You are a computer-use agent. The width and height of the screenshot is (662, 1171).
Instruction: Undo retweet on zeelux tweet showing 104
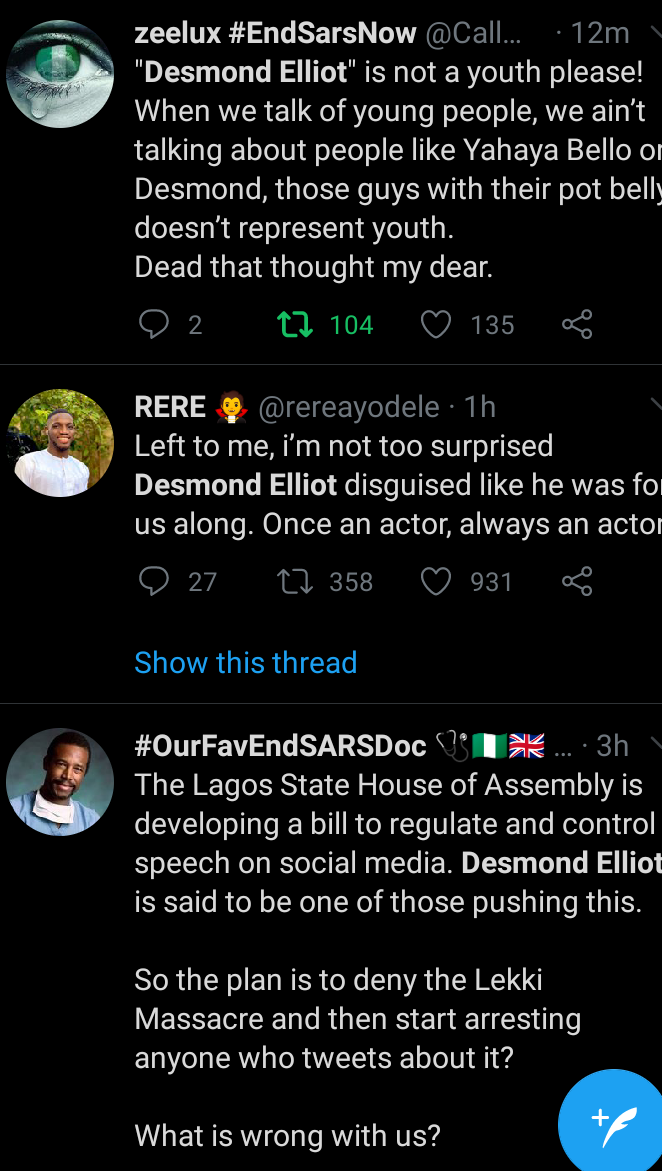(295, 325)
